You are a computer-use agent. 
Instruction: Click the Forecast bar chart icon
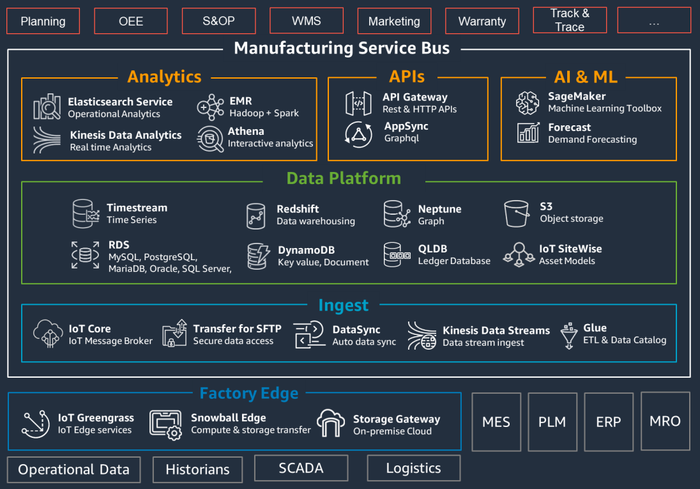click(x=528, y=133)
